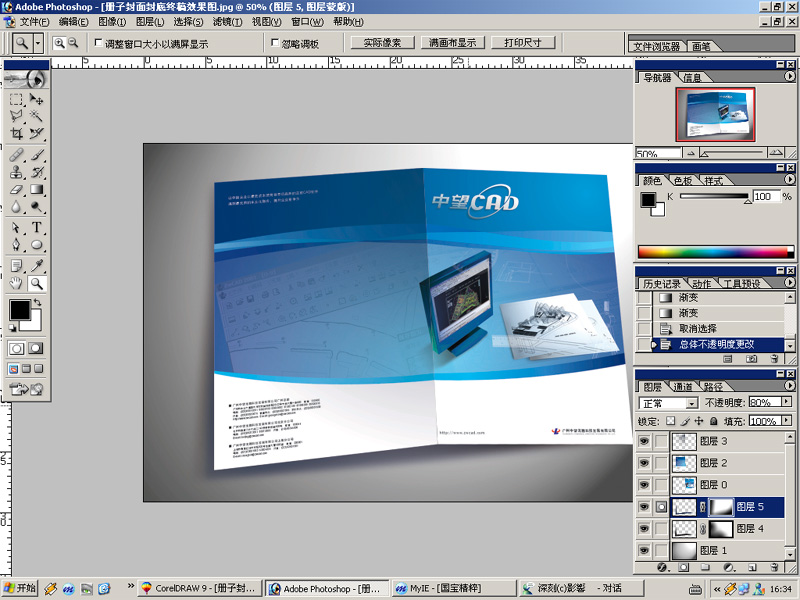Click add layer style icon
Image resolution: width=800 pixels, height=600 pixels.
tap(662, 567)
